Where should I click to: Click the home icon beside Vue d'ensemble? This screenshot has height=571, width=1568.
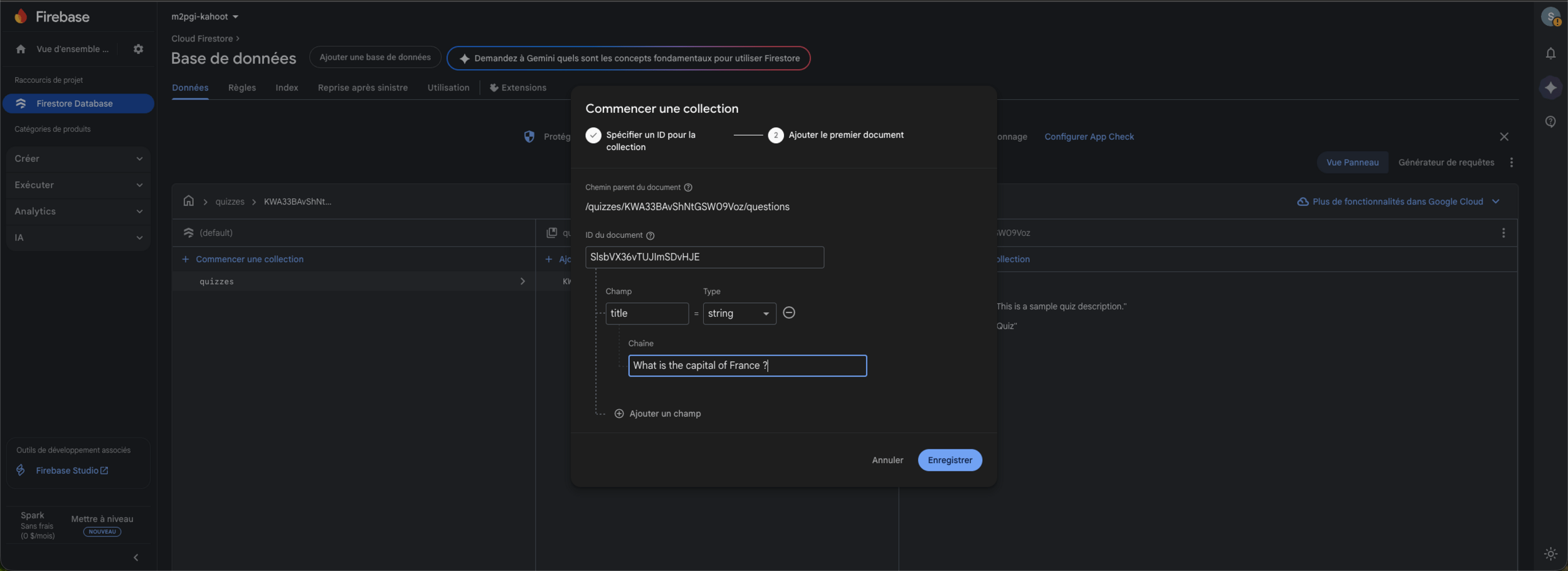pos(21,49)
